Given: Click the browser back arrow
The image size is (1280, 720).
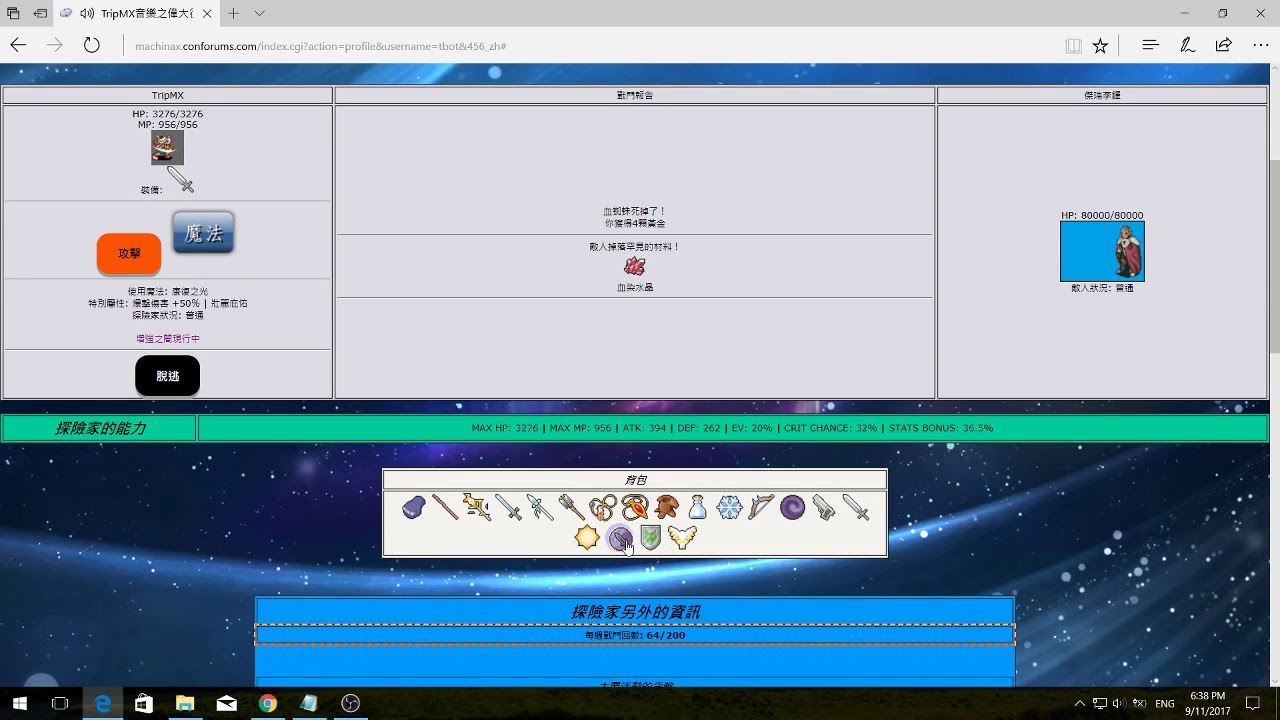Looking at the screenshot, I should [18, 45].
